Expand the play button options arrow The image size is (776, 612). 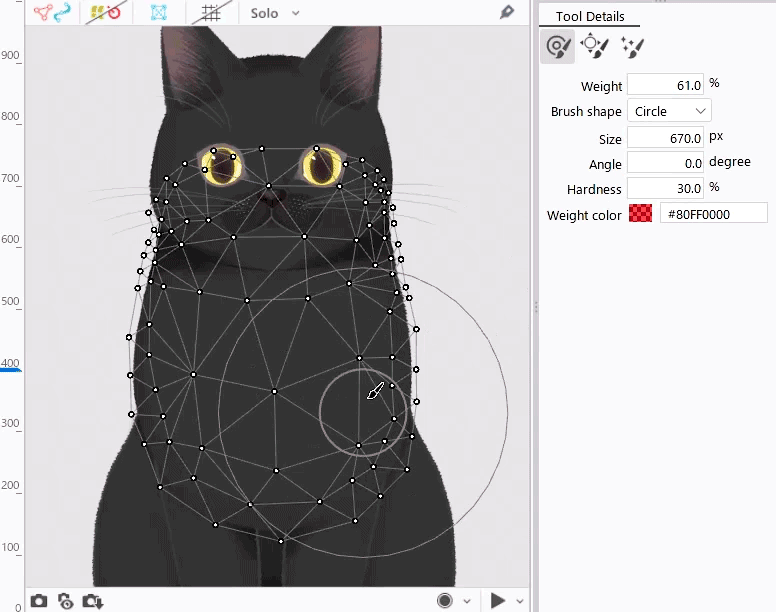(519, 601)
